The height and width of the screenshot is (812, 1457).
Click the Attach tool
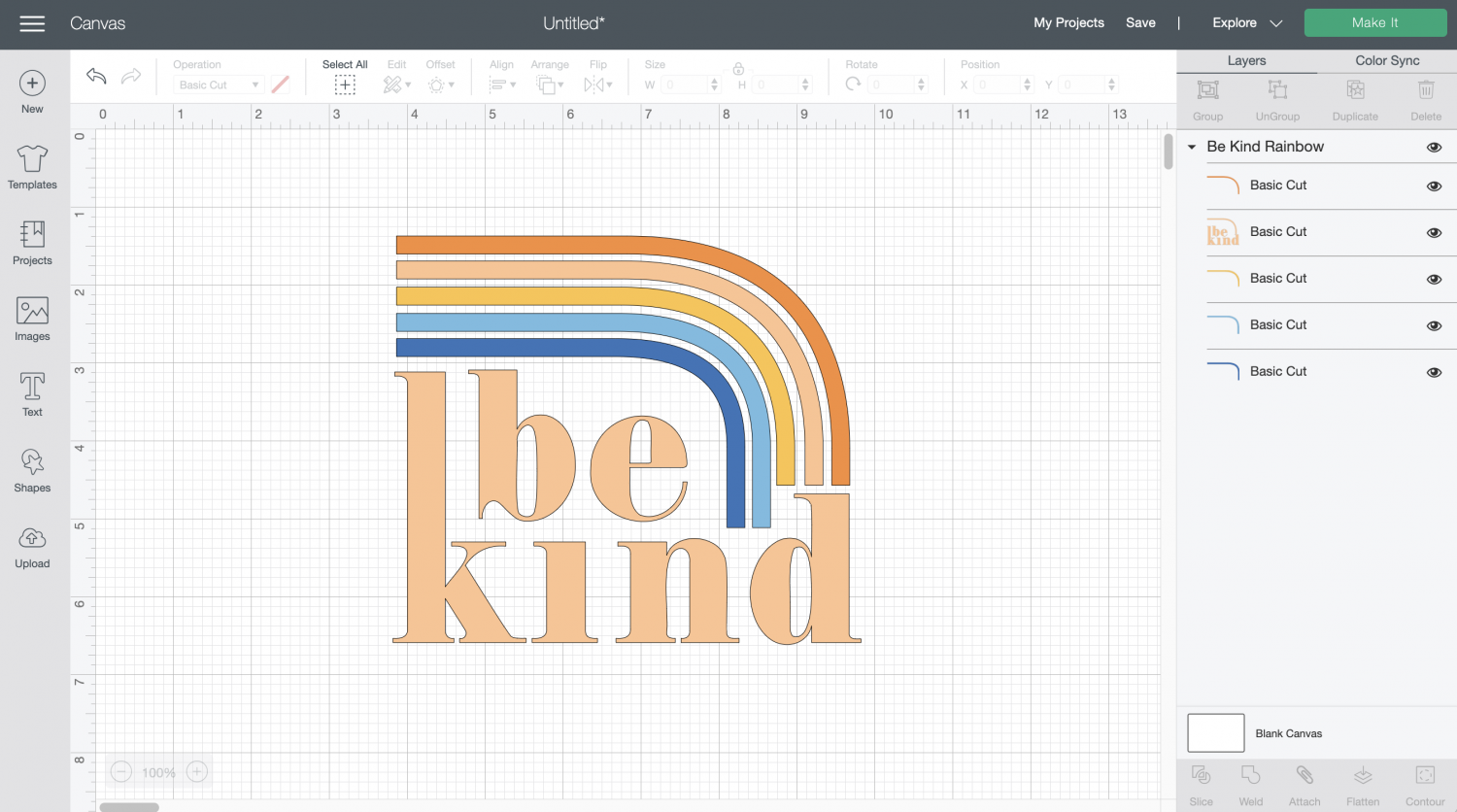tap(1305, 786)
